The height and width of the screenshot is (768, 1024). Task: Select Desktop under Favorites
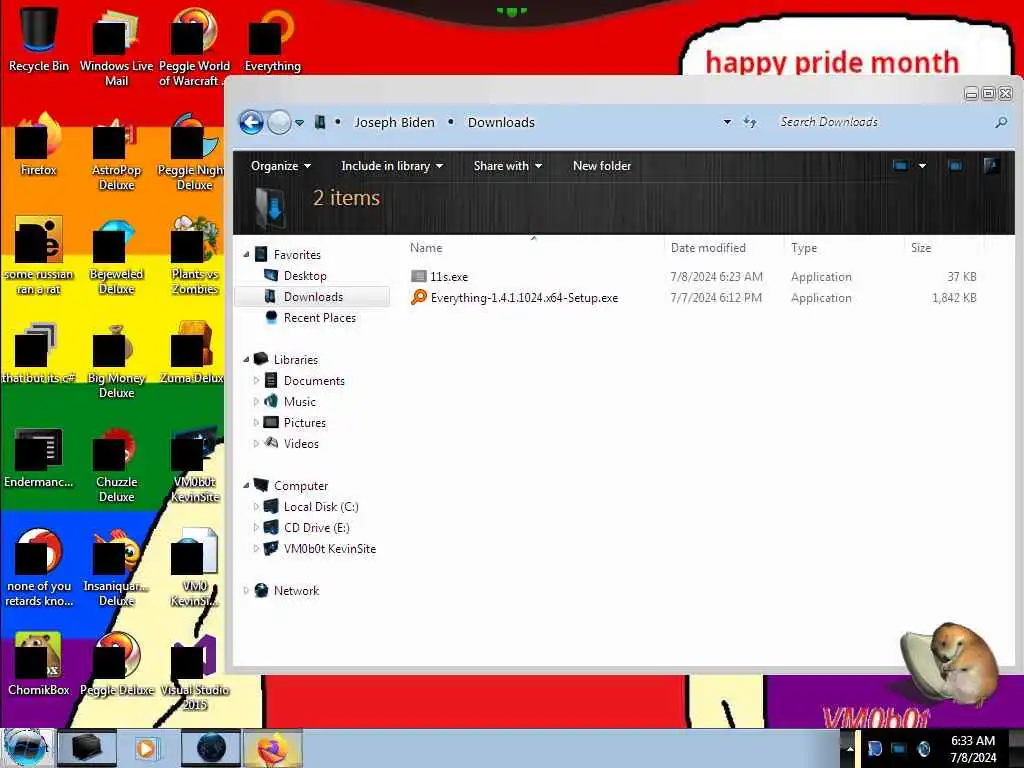point(304,276)
